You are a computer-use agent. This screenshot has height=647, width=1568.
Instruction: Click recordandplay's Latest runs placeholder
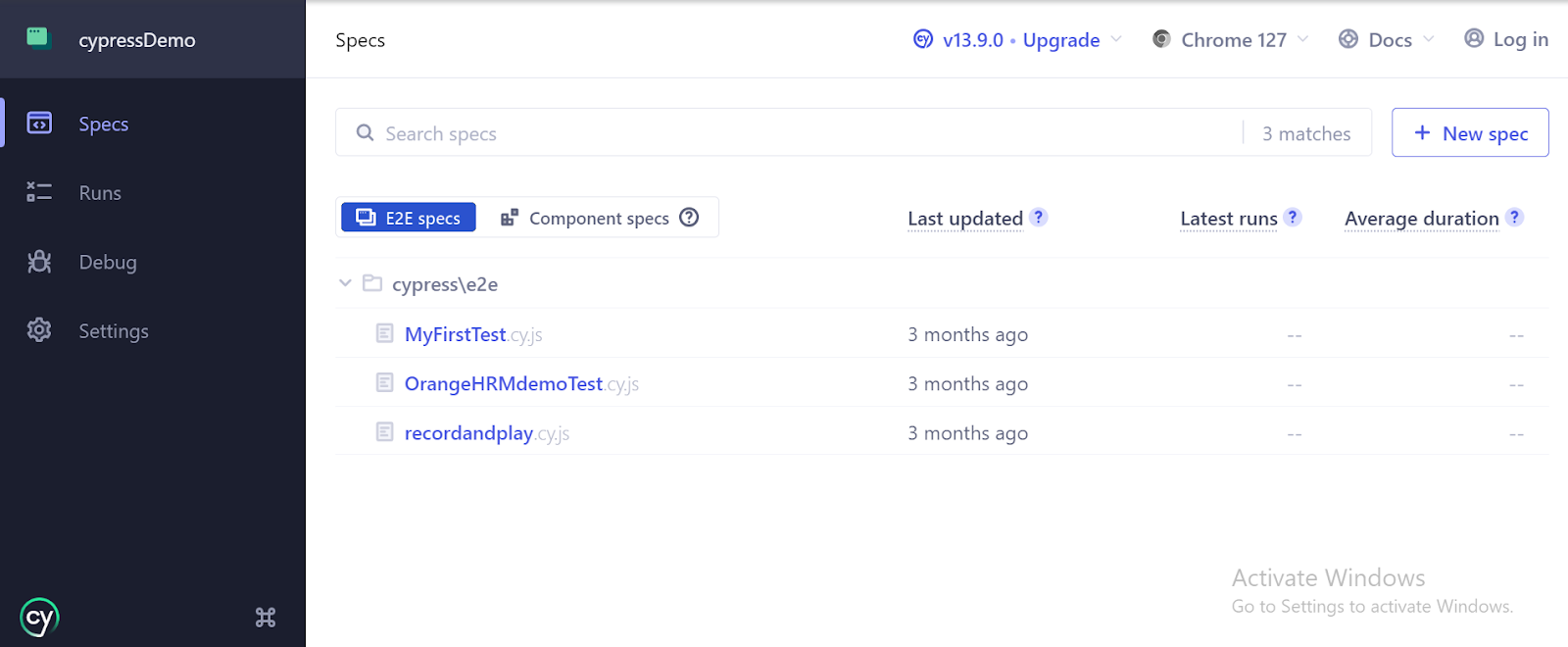coord(1295,433)
